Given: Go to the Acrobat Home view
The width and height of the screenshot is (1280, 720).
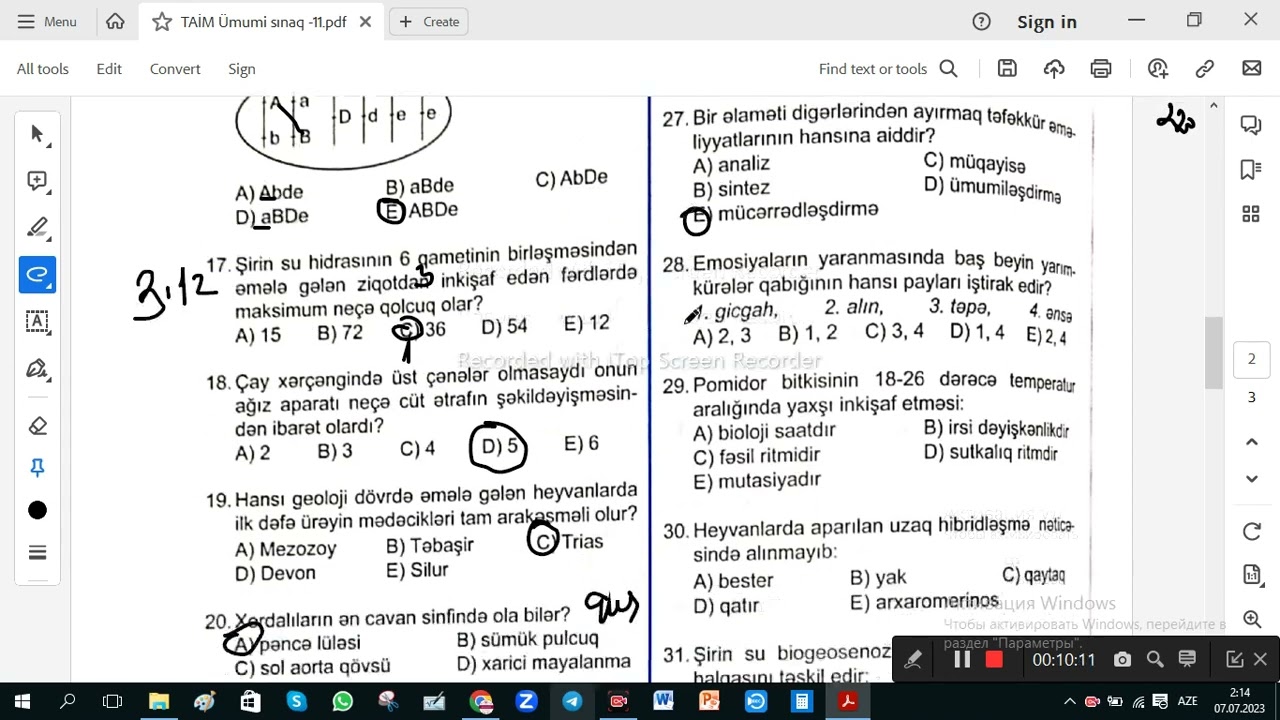Looking at the screenshot, I should pyautogui.click(x=115, y=21).
